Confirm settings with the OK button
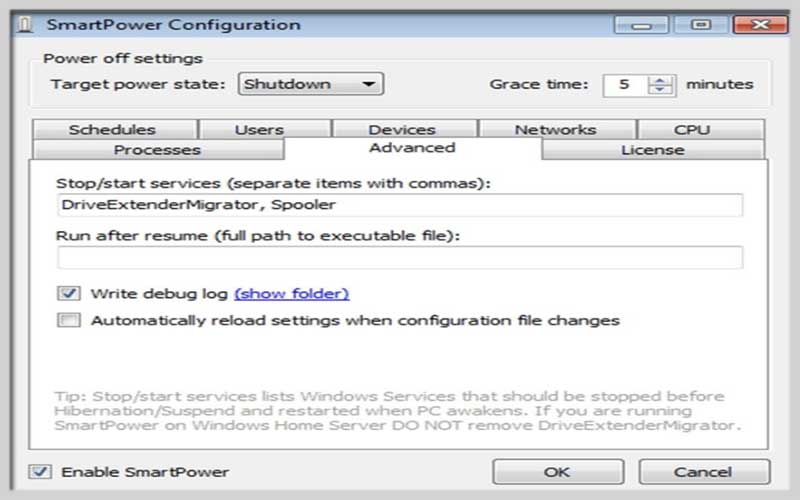 point(558,472)
